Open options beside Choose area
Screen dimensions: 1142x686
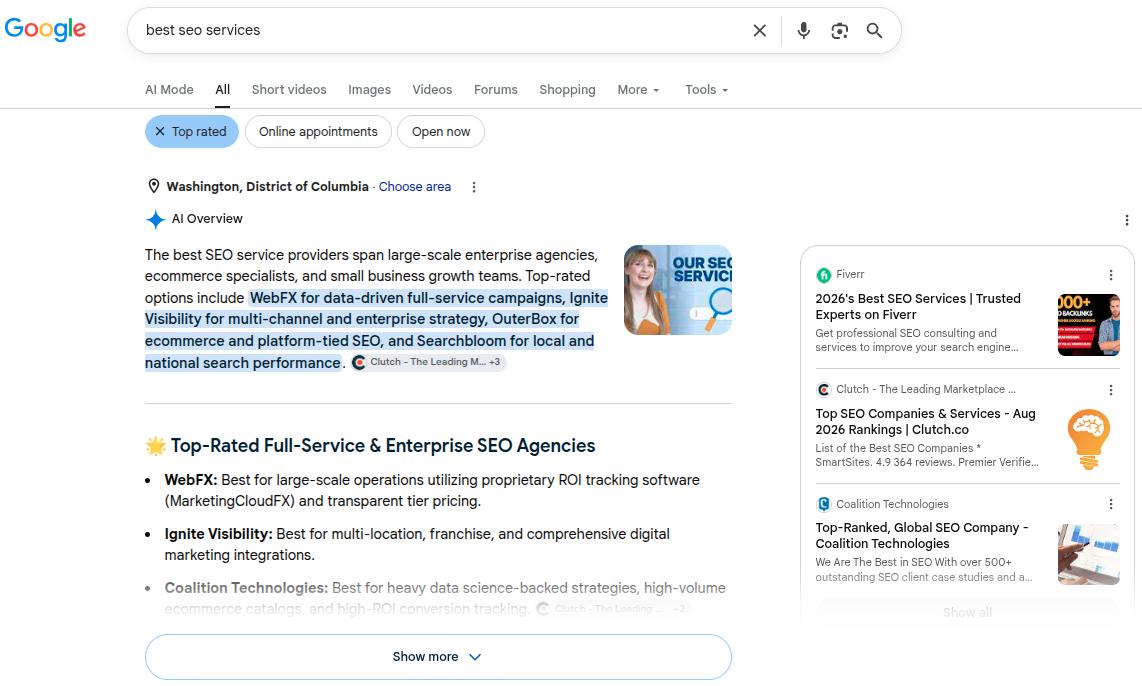tap(473, 187)
